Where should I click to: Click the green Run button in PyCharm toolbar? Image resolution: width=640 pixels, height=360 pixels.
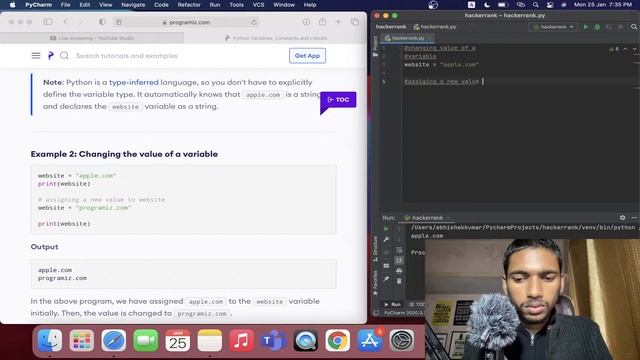(x=586, y=27)
